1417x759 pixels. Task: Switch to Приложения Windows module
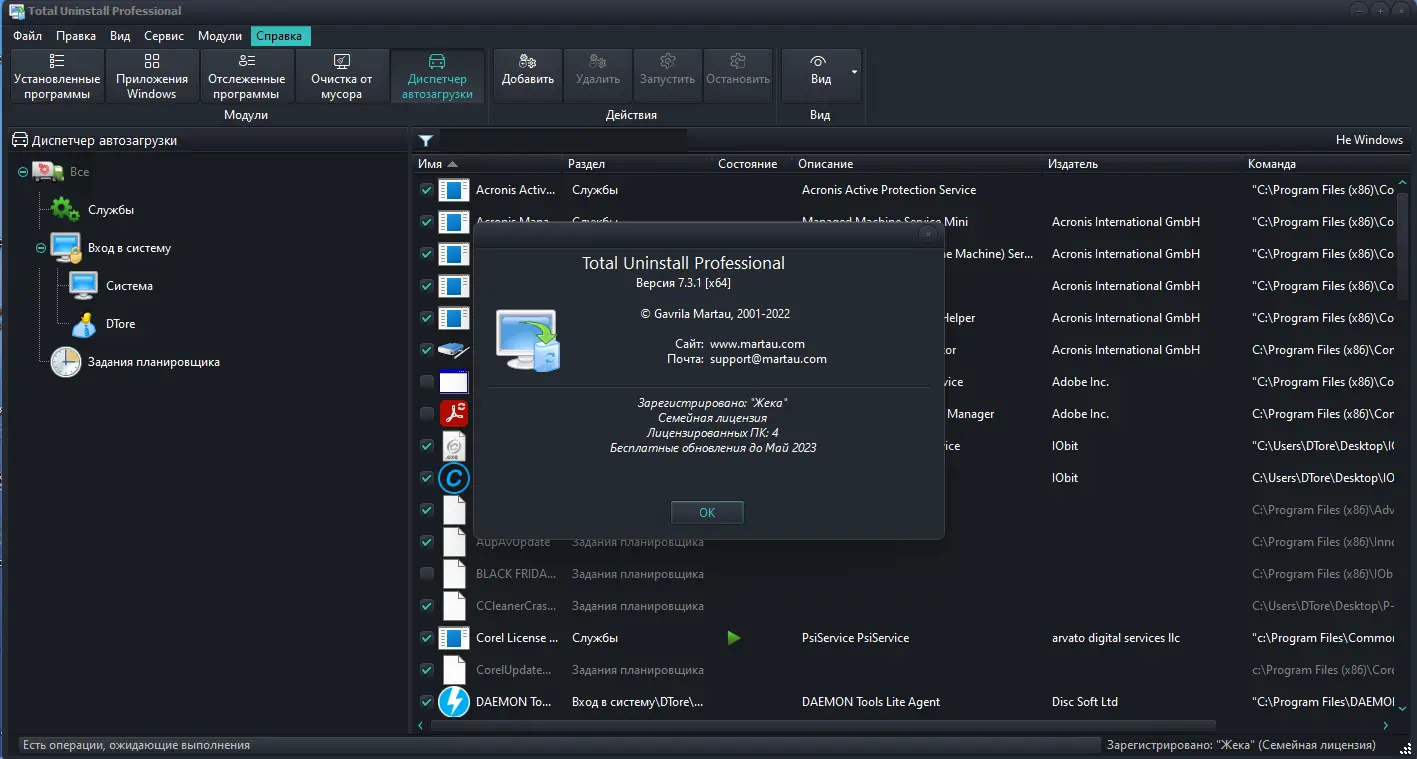[152, 76]
